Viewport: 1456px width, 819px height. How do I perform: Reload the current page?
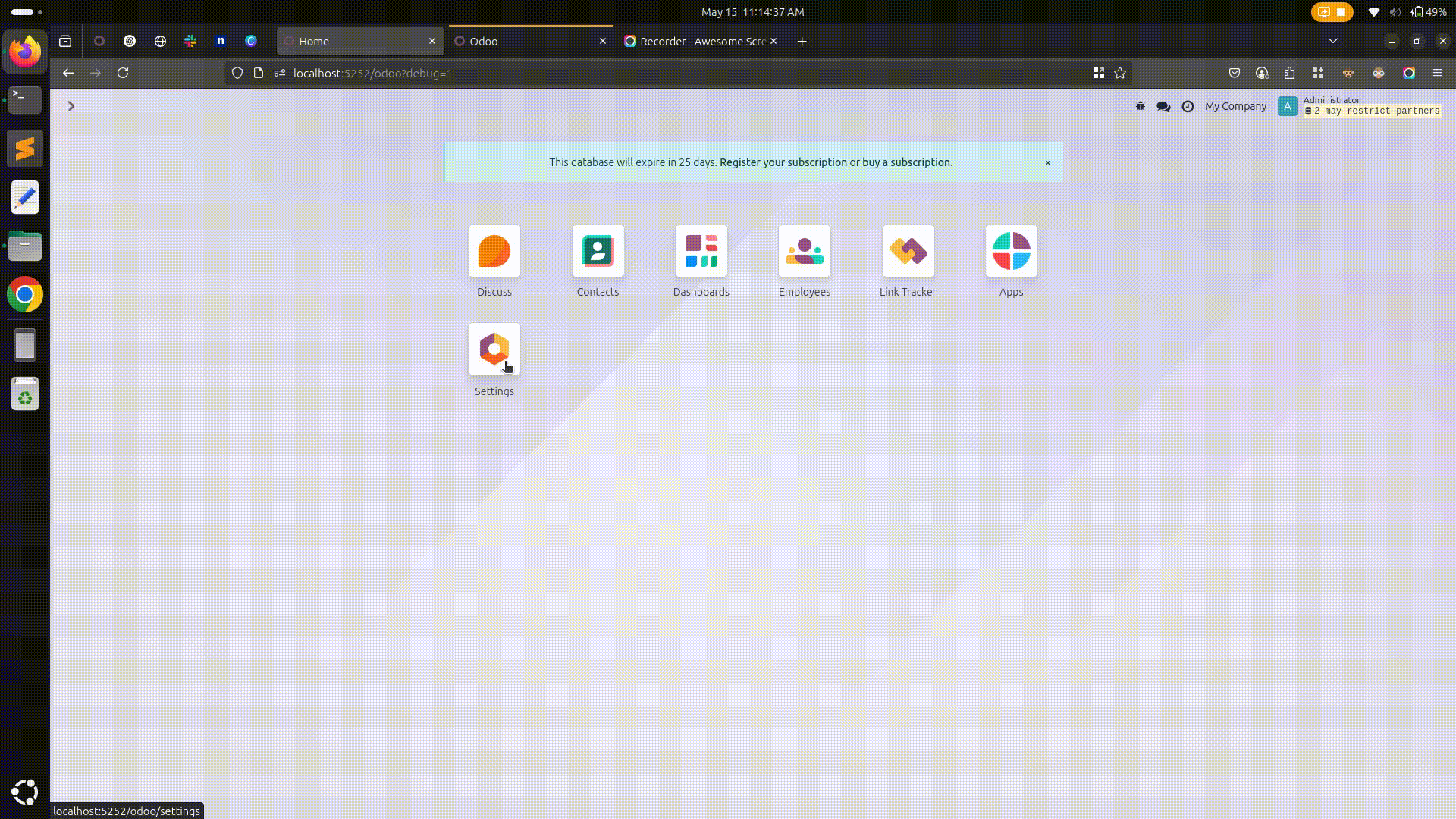(123, 73)
